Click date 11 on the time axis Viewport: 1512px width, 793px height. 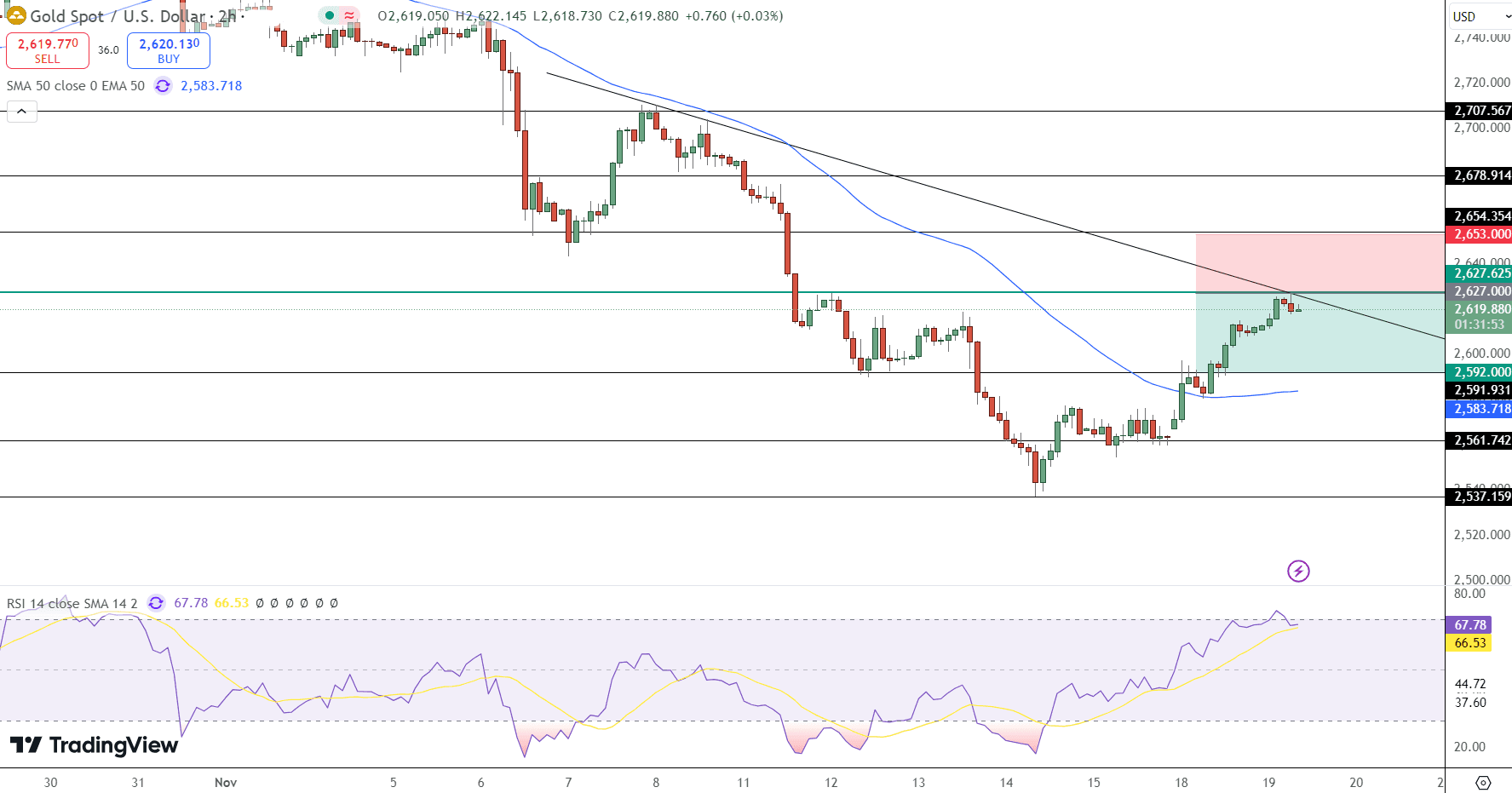pos(744,782)
